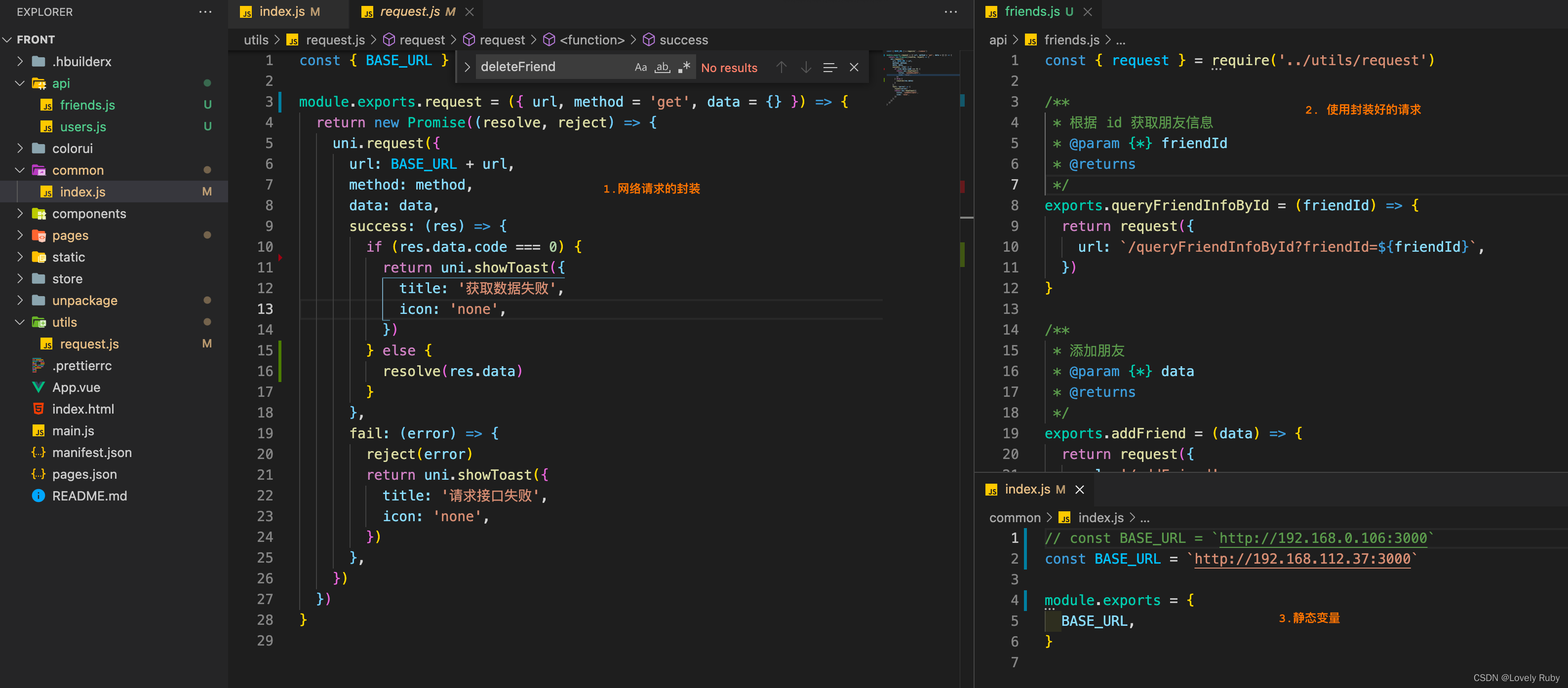The image size is (1568, 688).
Task: Go to the next match in find
Action: [x=805, y=68]
